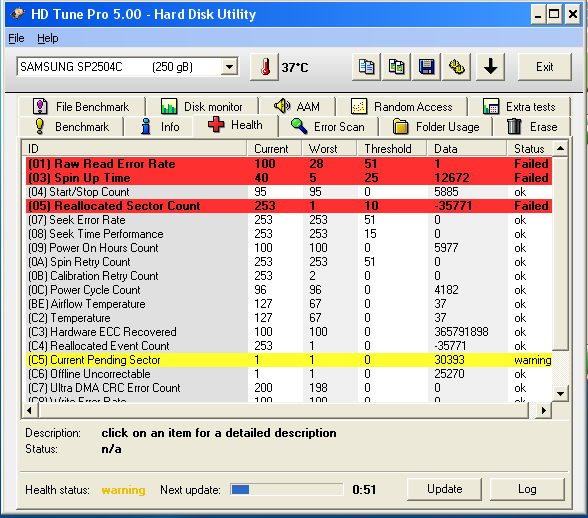Click the vertical scrollbar up arrow

[x=560, y=149]
